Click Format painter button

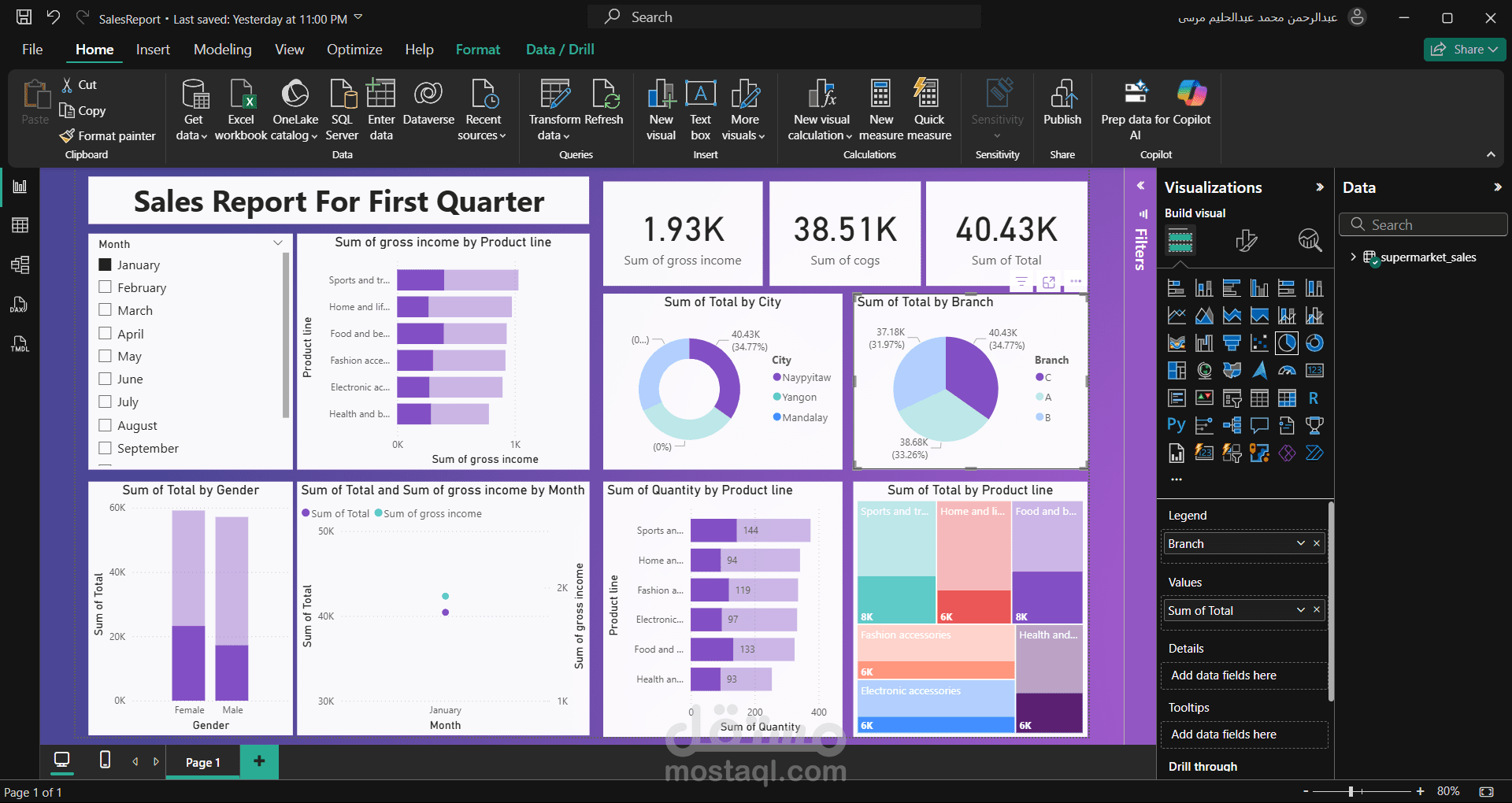pyautogui.click(x=108, y=136)
